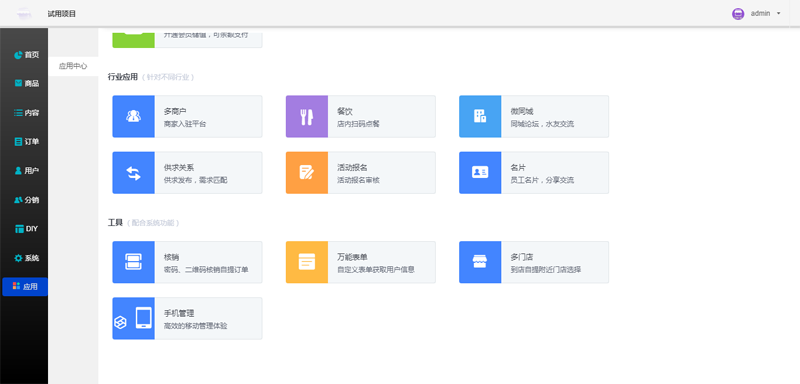Open the 多商户 app icon

click(133, 116)
